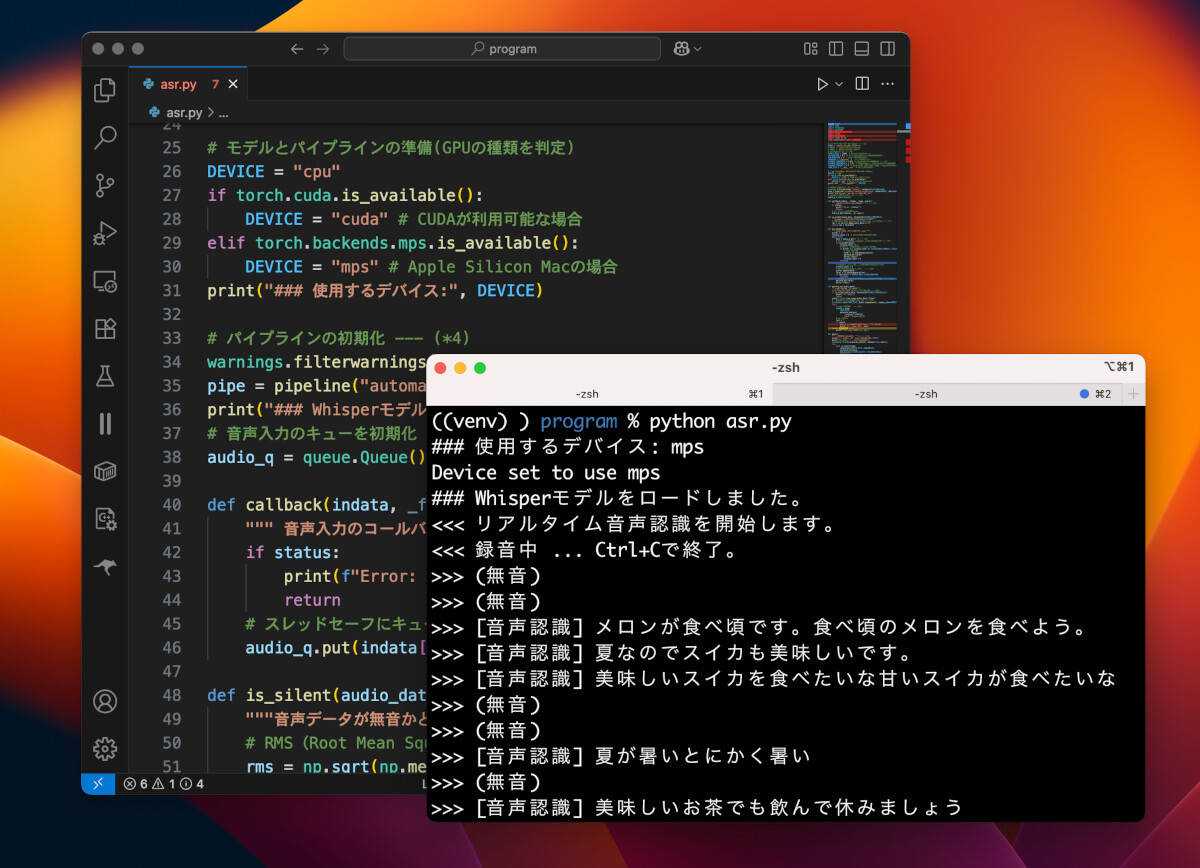
Task: Select the asr.py editor tab
Action: [188, 85]
